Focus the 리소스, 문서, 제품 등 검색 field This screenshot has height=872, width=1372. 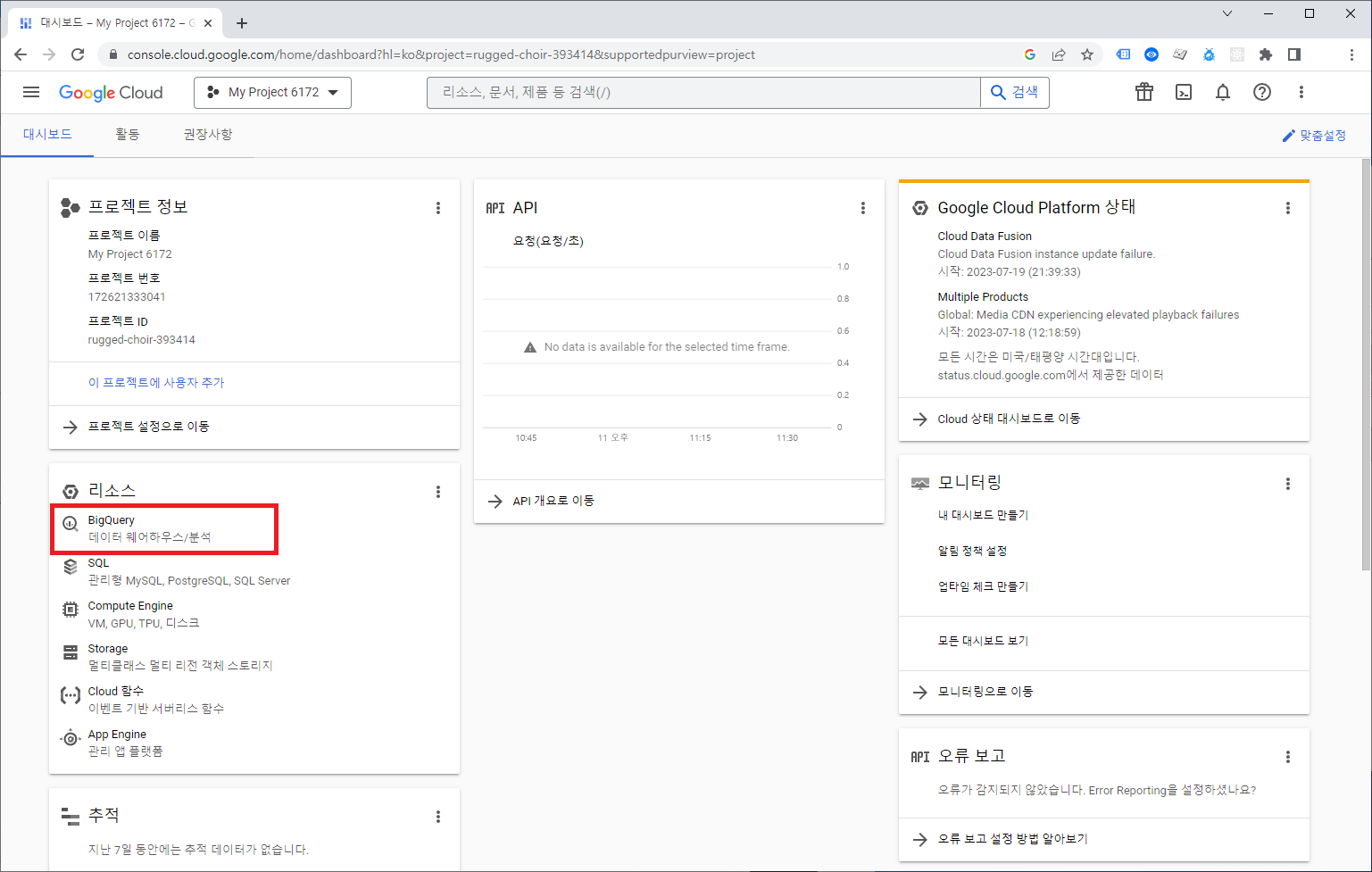(703, 92)
